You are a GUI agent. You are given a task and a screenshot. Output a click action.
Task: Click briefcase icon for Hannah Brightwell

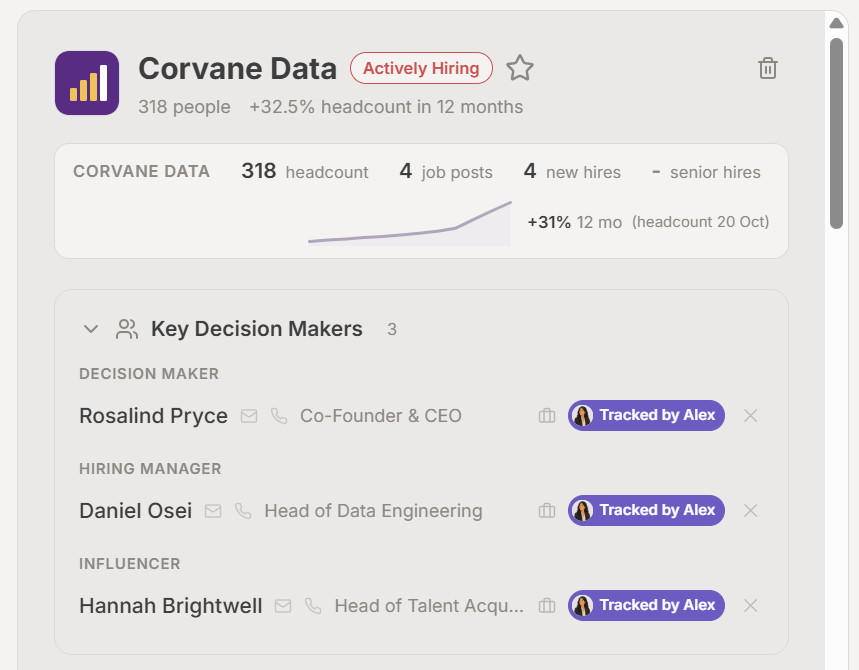[547, 606]
